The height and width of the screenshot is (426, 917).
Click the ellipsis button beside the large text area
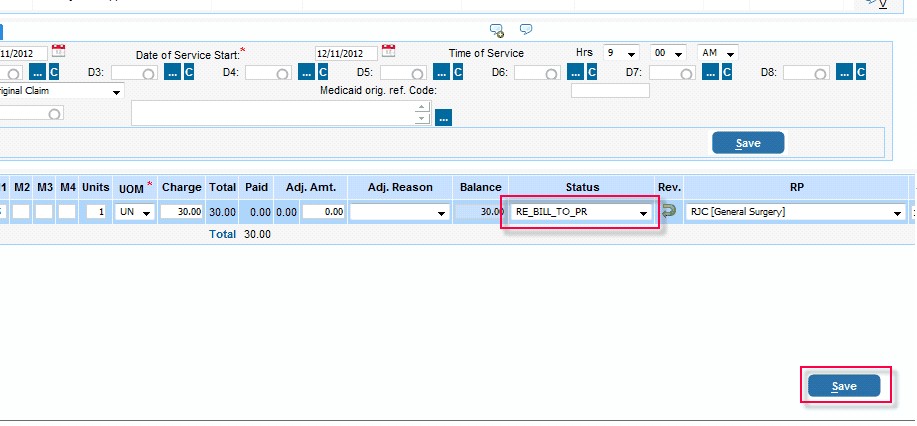(444, 118)
